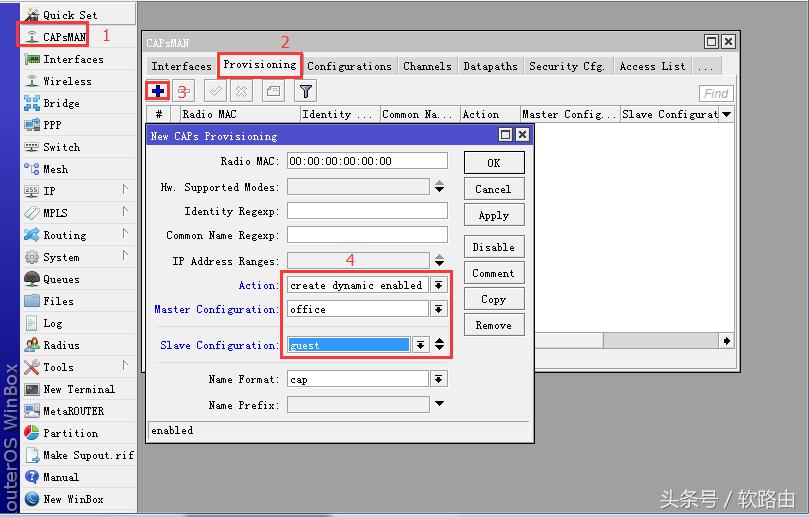Open the Log window
This screenshot has height=517, width=809.
(78, 323)
